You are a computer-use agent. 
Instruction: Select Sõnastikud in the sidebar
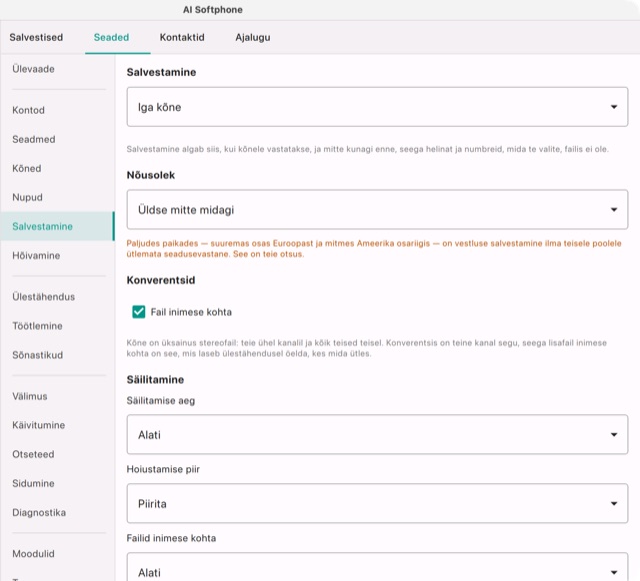tap(58, 355)
